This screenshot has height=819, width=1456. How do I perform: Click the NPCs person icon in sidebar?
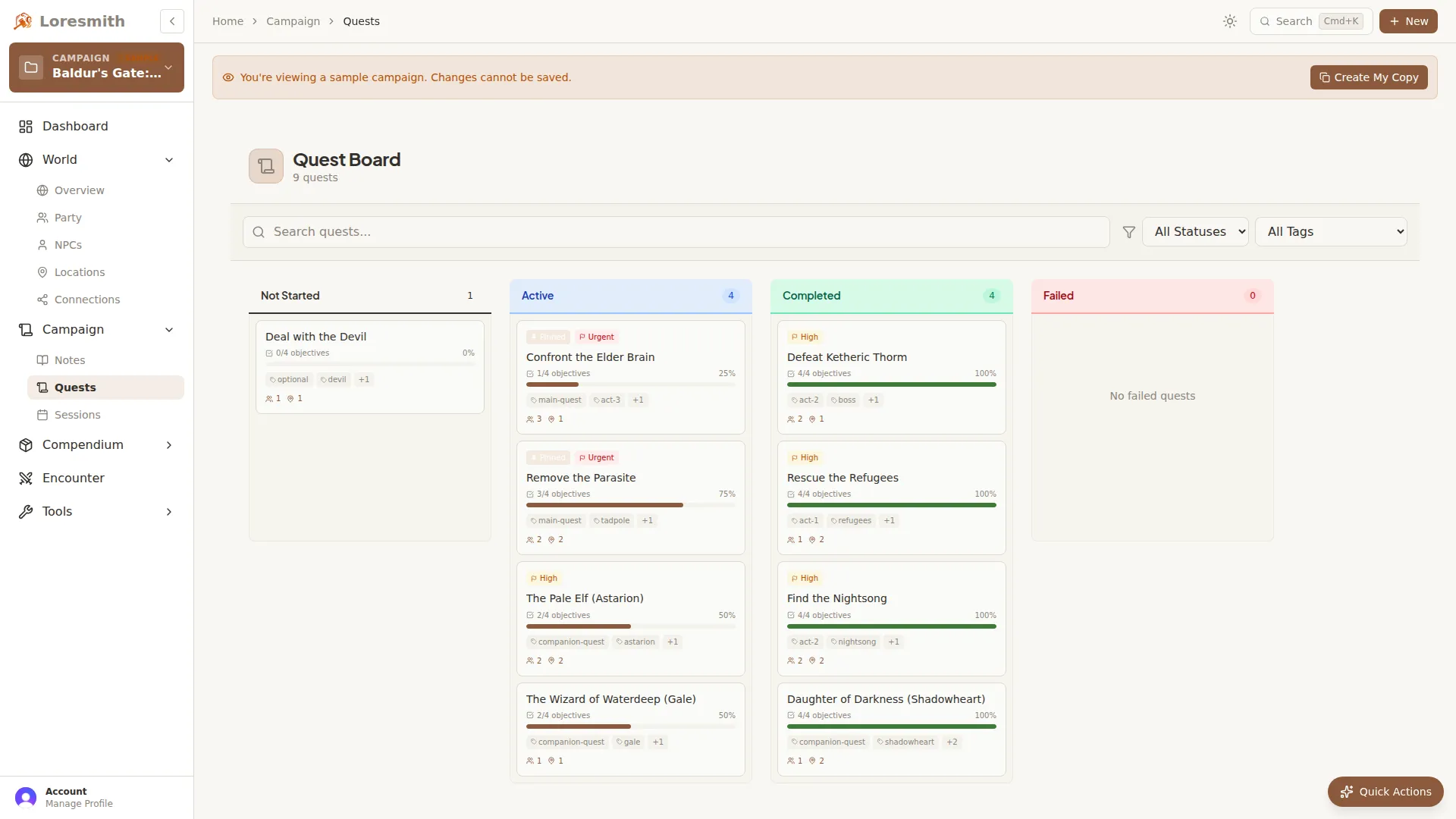(42, 245)
